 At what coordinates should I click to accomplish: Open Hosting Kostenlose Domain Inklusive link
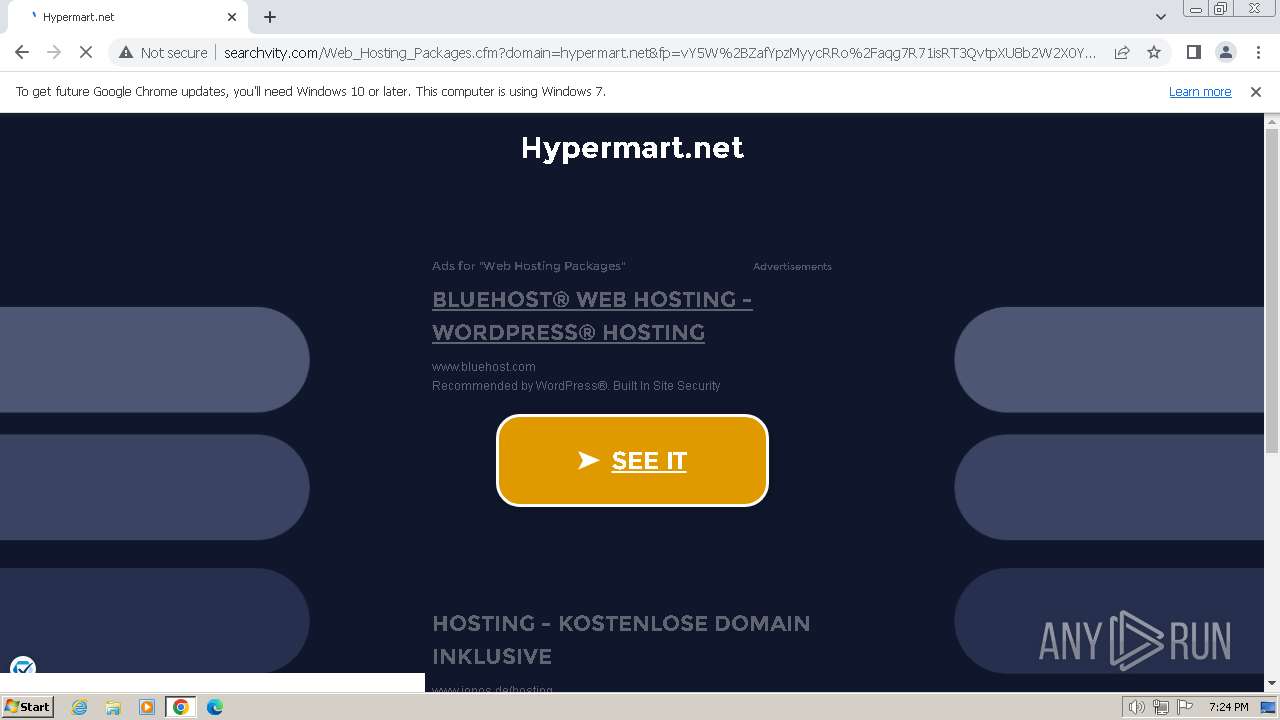pos(621,640)
